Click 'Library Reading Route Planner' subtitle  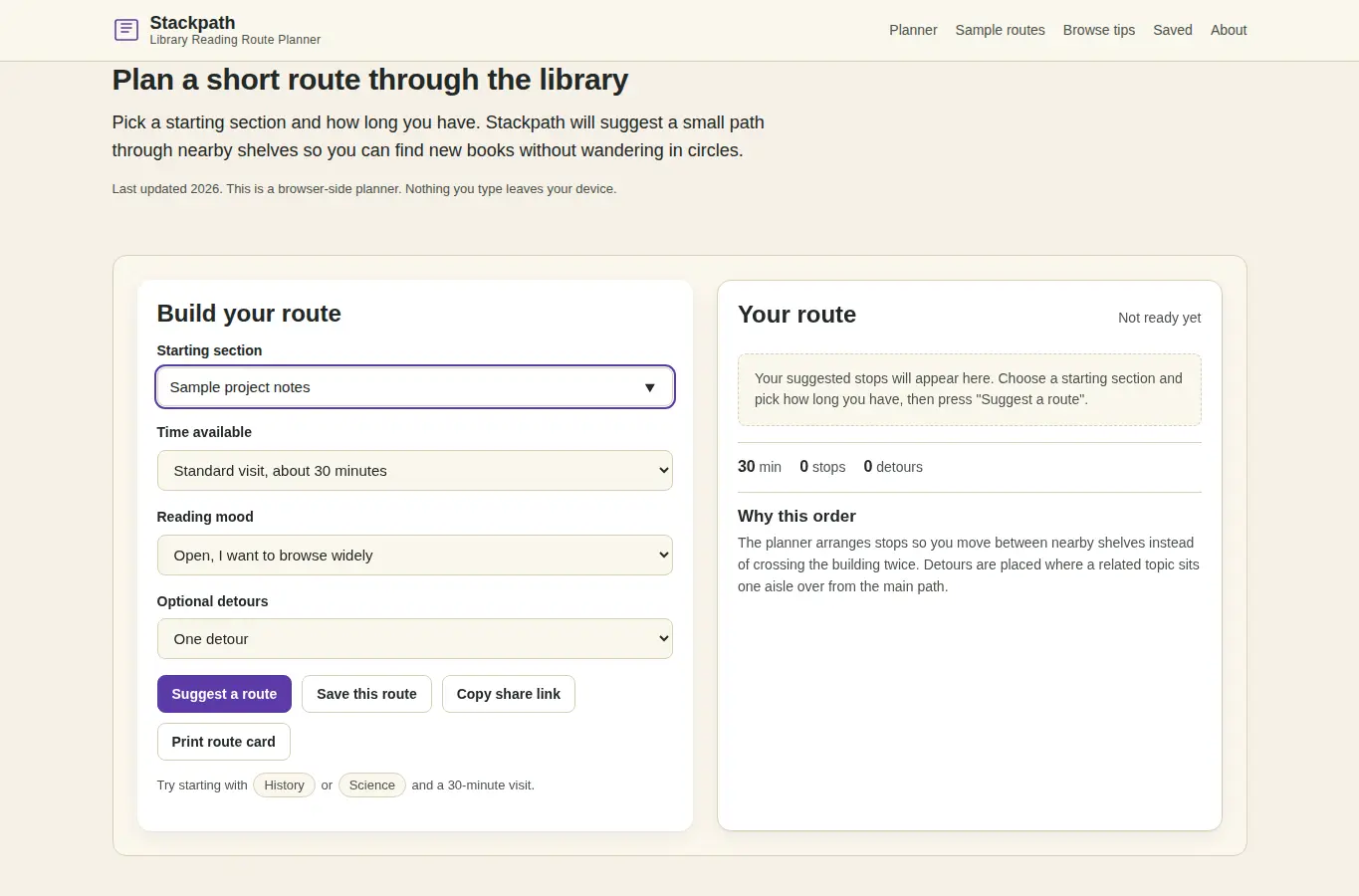[x=235, y=40]
